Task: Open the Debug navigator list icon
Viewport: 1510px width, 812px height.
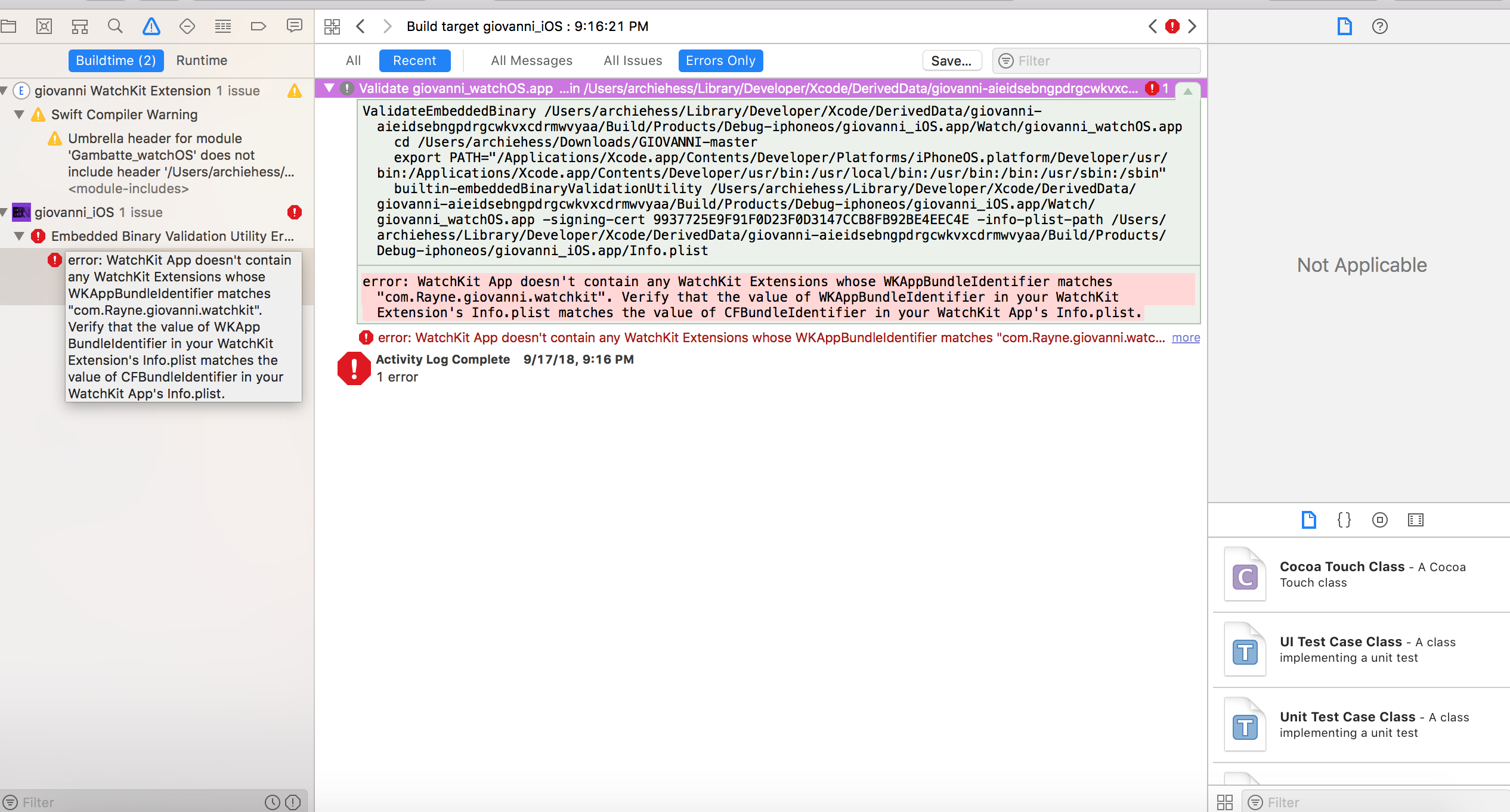Action: [x=222, y=26]
